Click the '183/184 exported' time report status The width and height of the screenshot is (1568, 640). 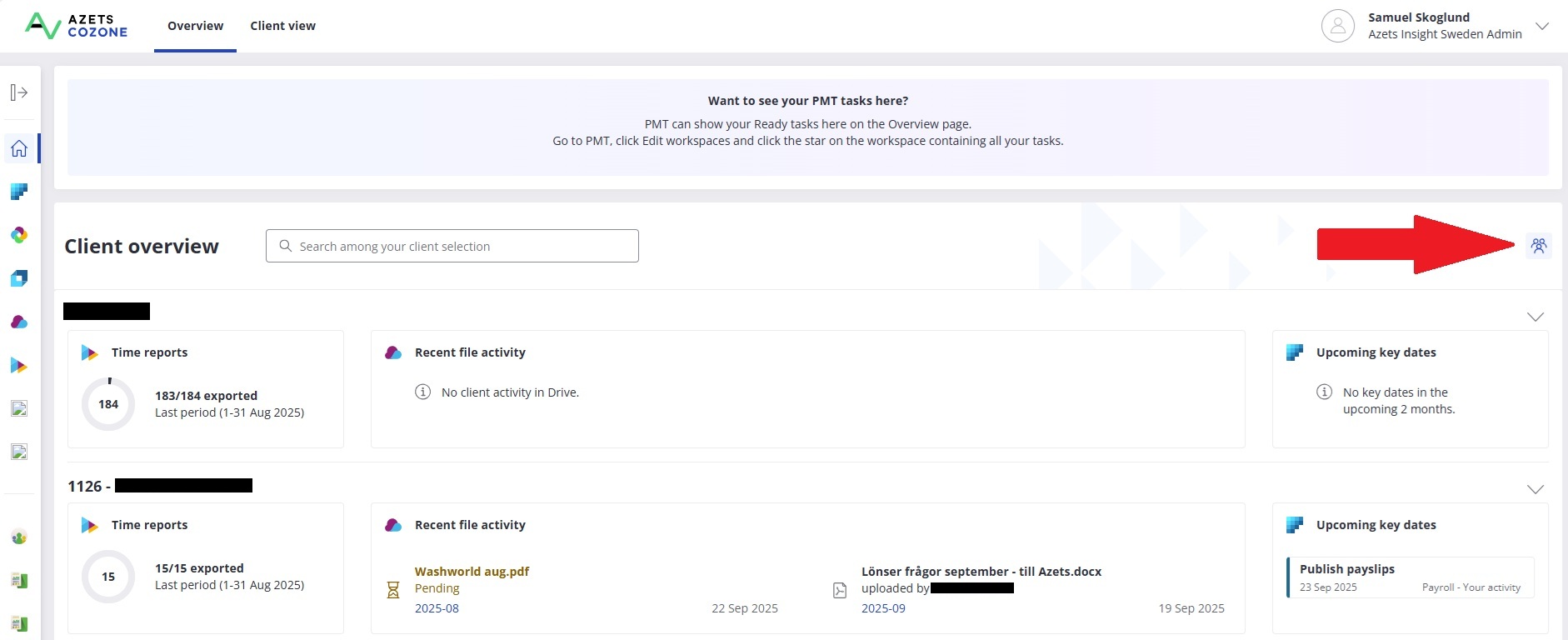point(206,396)
